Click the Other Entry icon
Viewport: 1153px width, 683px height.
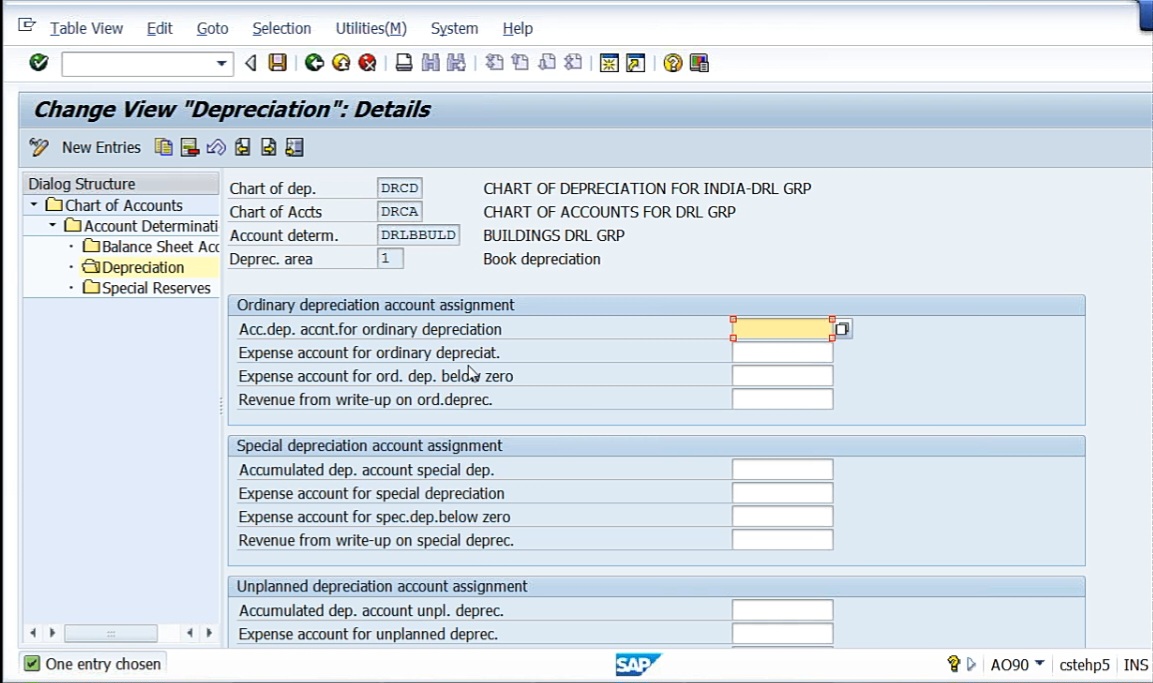point(294,147)
